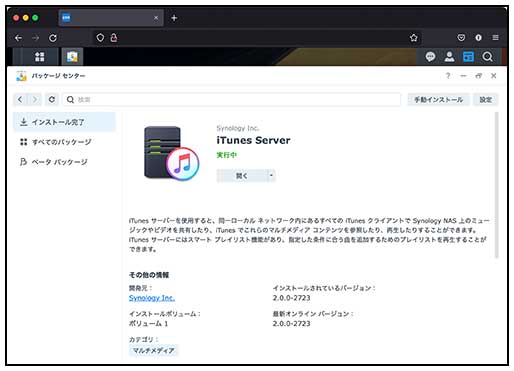Open the DSM user account menu
The height and width of the screenshot is (371, 514).
tap(449, 57)
